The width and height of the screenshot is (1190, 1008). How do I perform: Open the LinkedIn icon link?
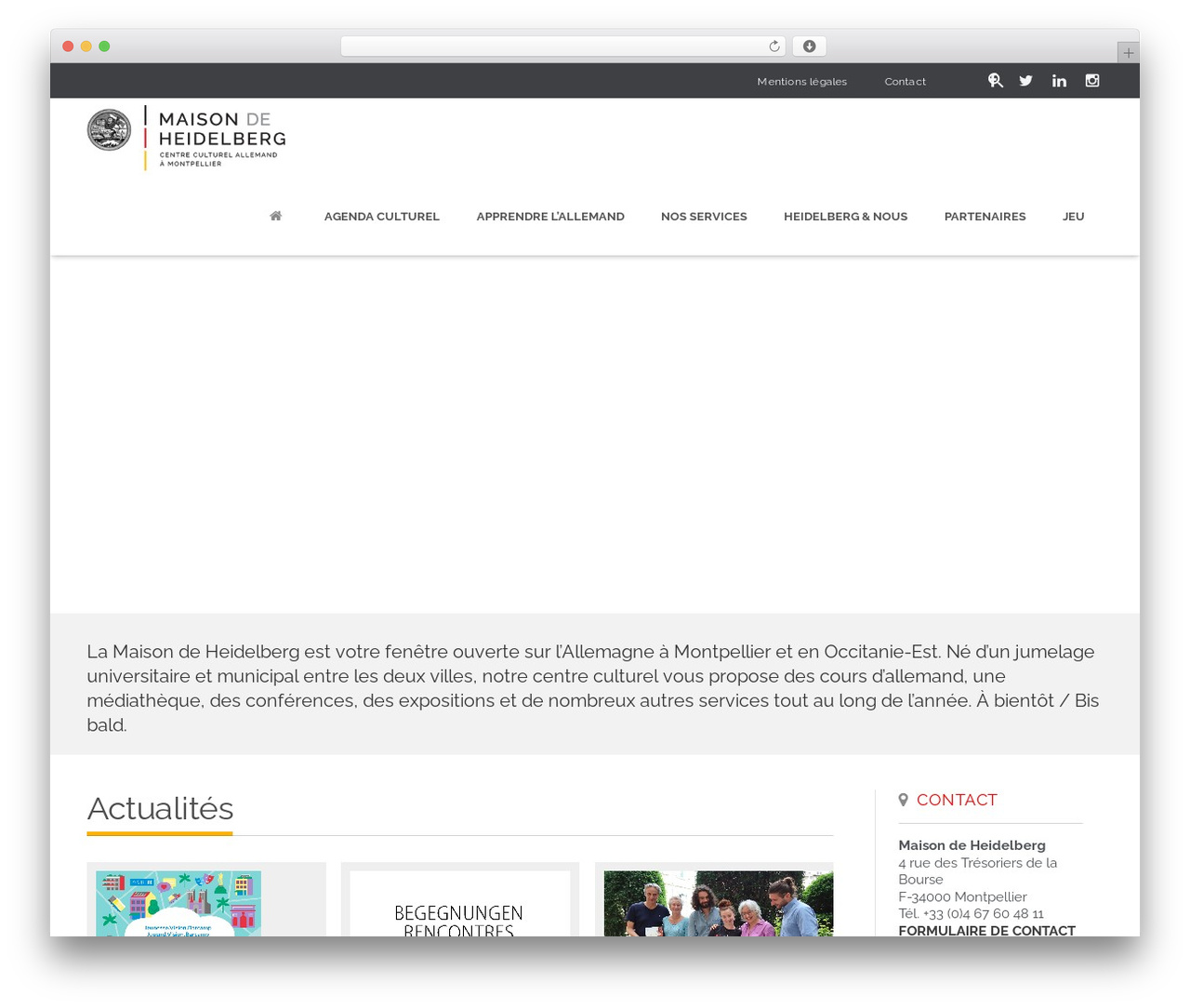pos(1059,81)
